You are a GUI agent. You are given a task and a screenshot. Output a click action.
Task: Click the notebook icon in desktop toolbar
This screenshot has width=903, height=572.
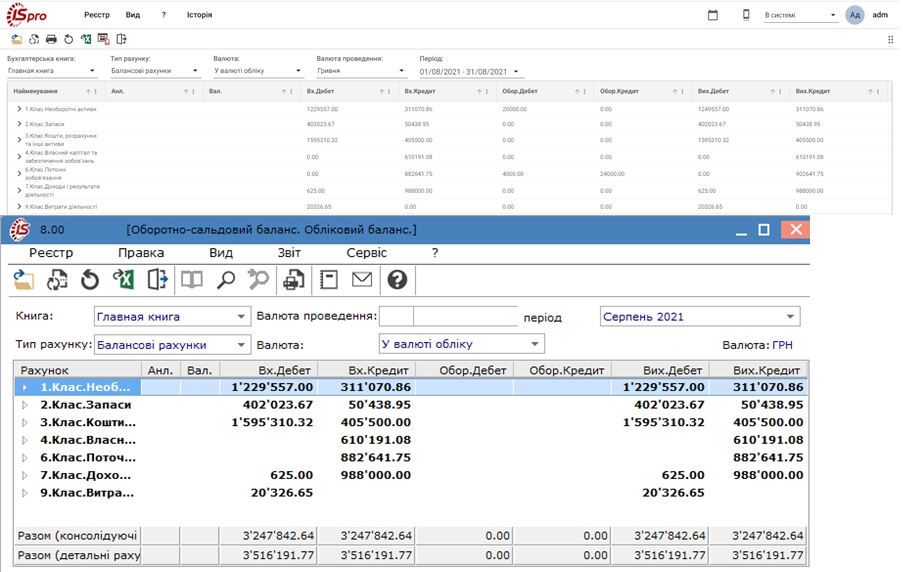pyautogui.click(x=329, y=280)
